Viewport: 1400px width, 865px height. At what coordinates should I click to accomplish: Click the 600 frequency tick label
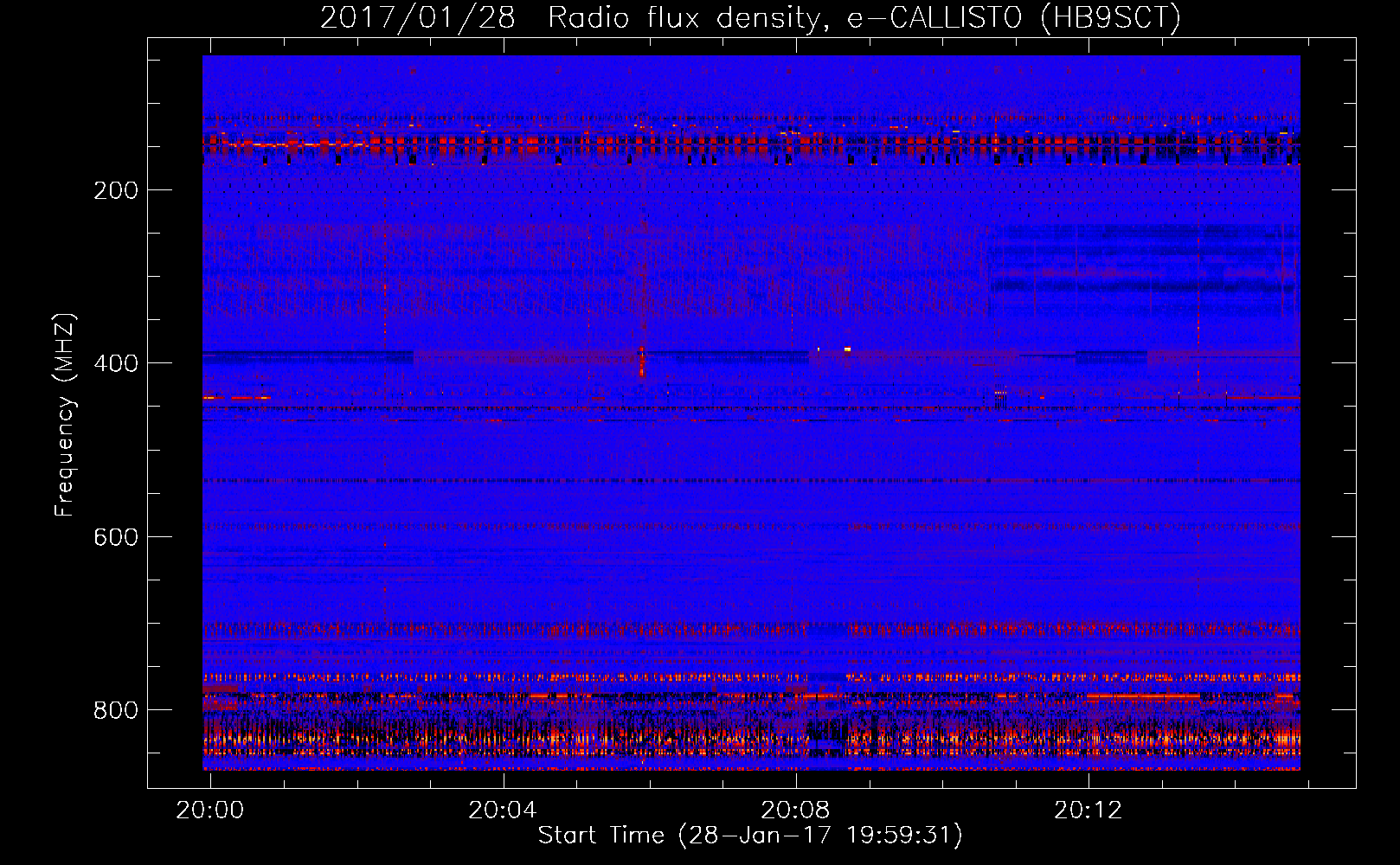[x=116, y=537]
